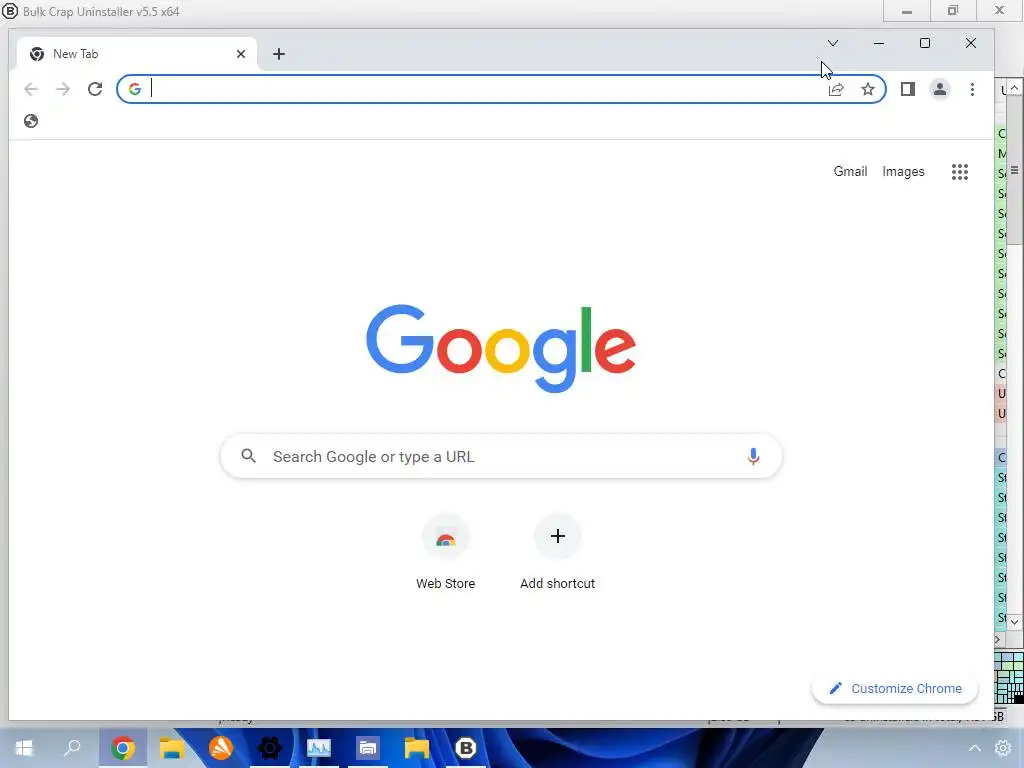Click the share page icon in address bar
Screen dimensions: 1024x768
click(836, 89)
